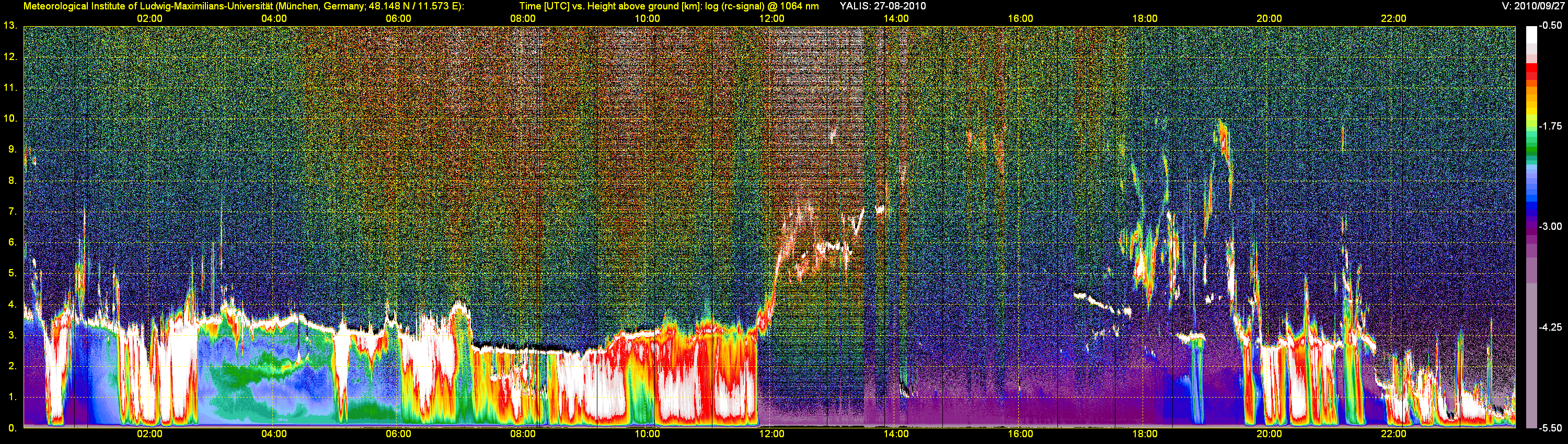The width and height of the screenshot is (1568, 444).
Task: Click the '4.' height axis label
Action: [12, 304]
